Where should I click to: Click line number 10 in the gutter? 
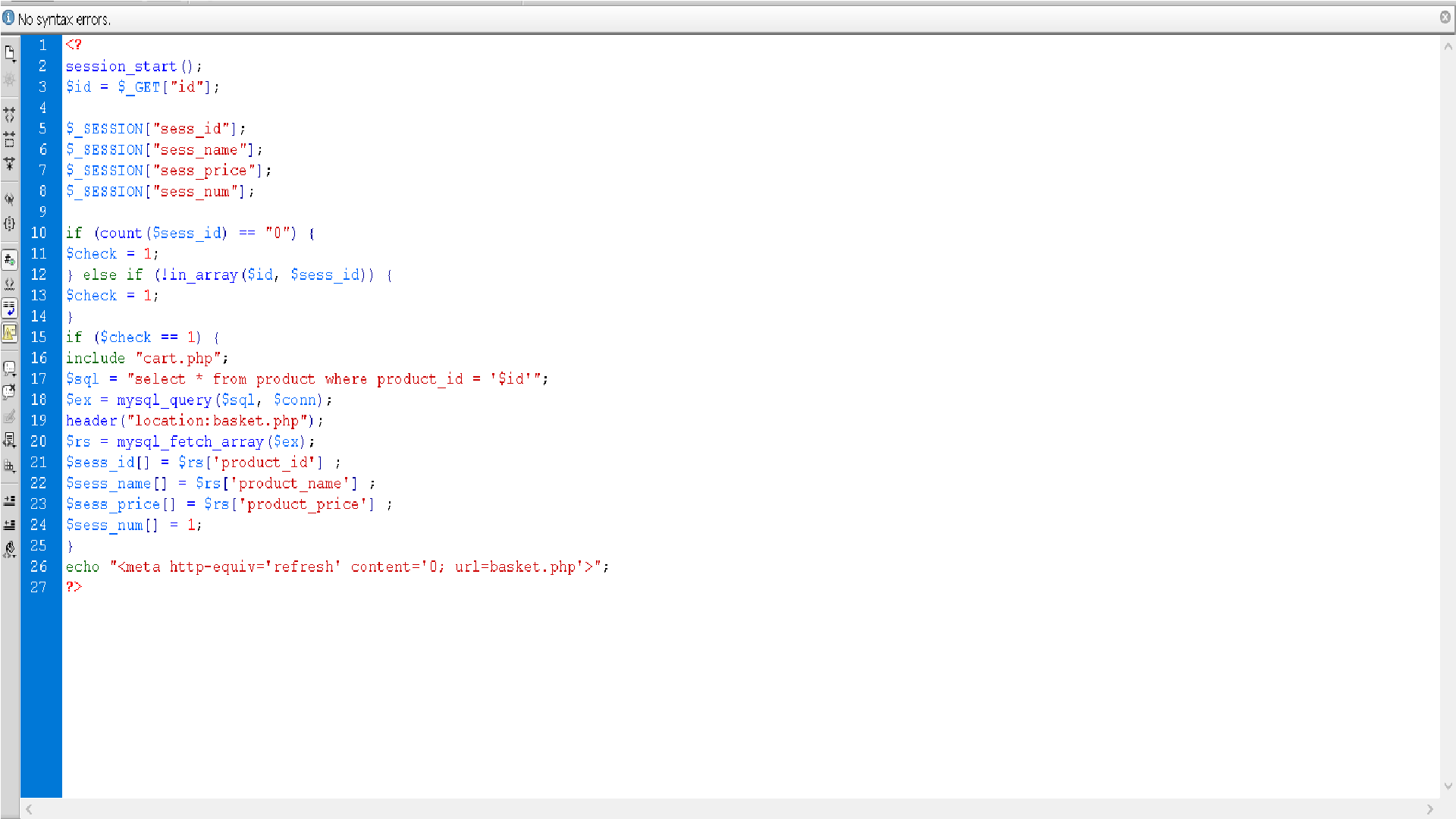point(39,233)
